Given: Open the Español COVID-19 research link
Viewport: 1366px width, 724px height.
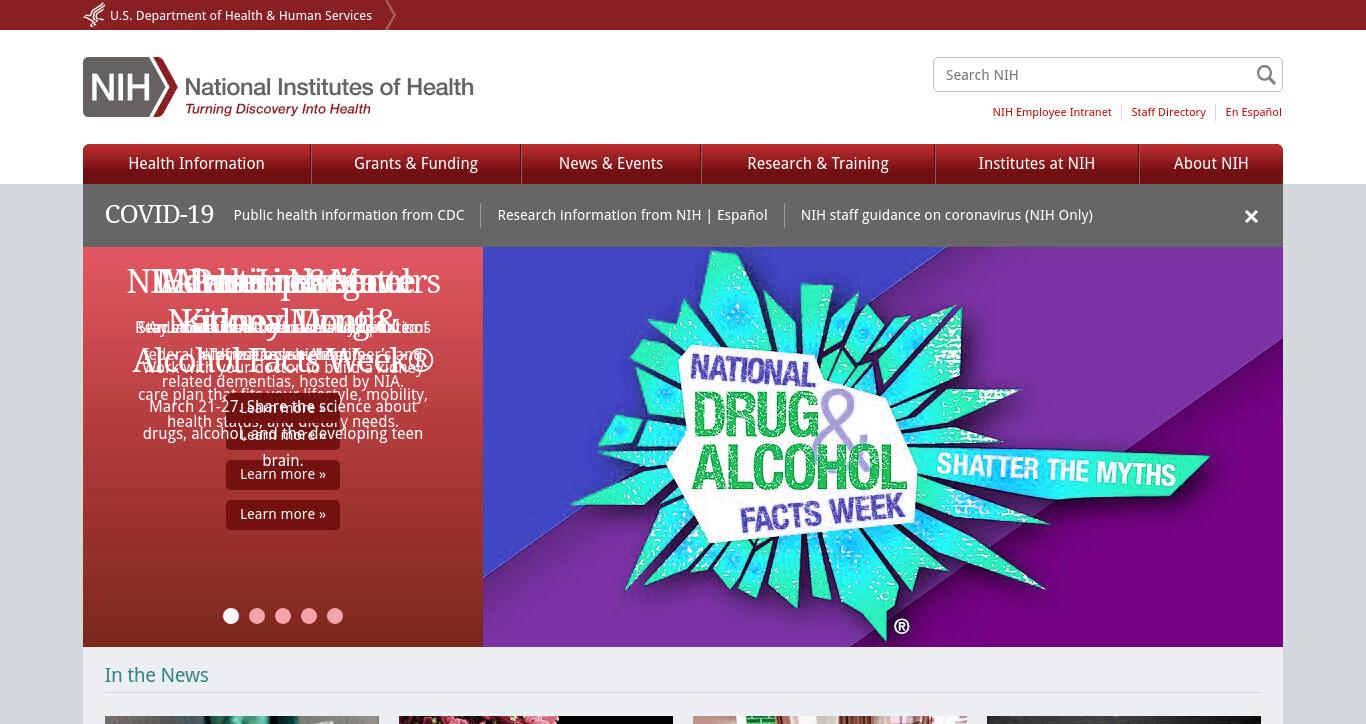Looking at the screenshot, I should tap(742, 215).
